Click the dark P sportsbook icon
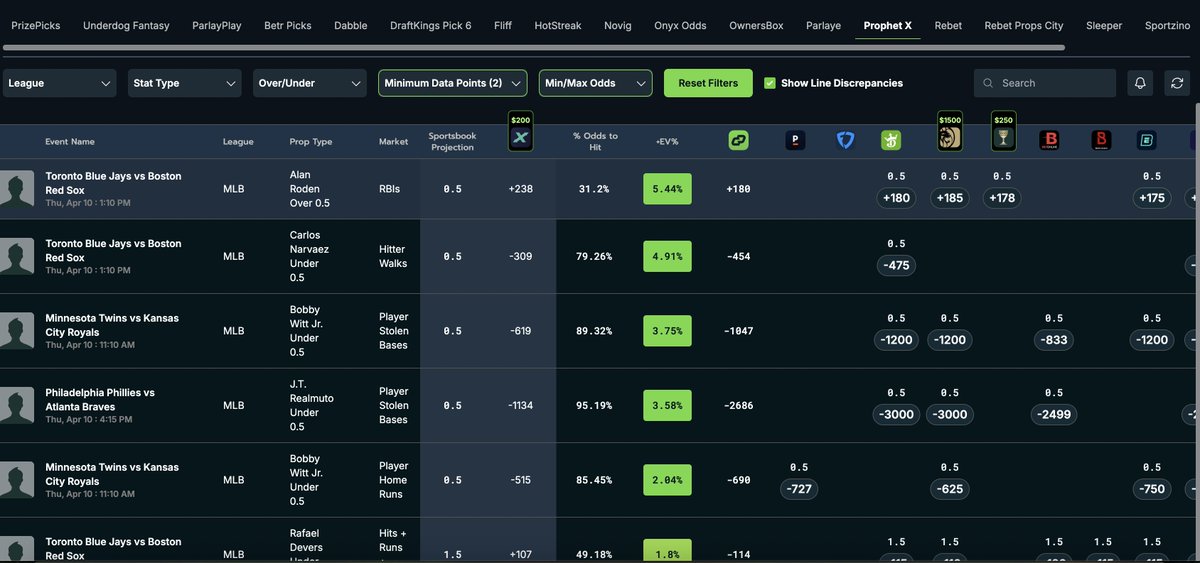Image resolution: width=1200 pixels, height=563 pixels. pyautogui.click(x=795, y=141)
